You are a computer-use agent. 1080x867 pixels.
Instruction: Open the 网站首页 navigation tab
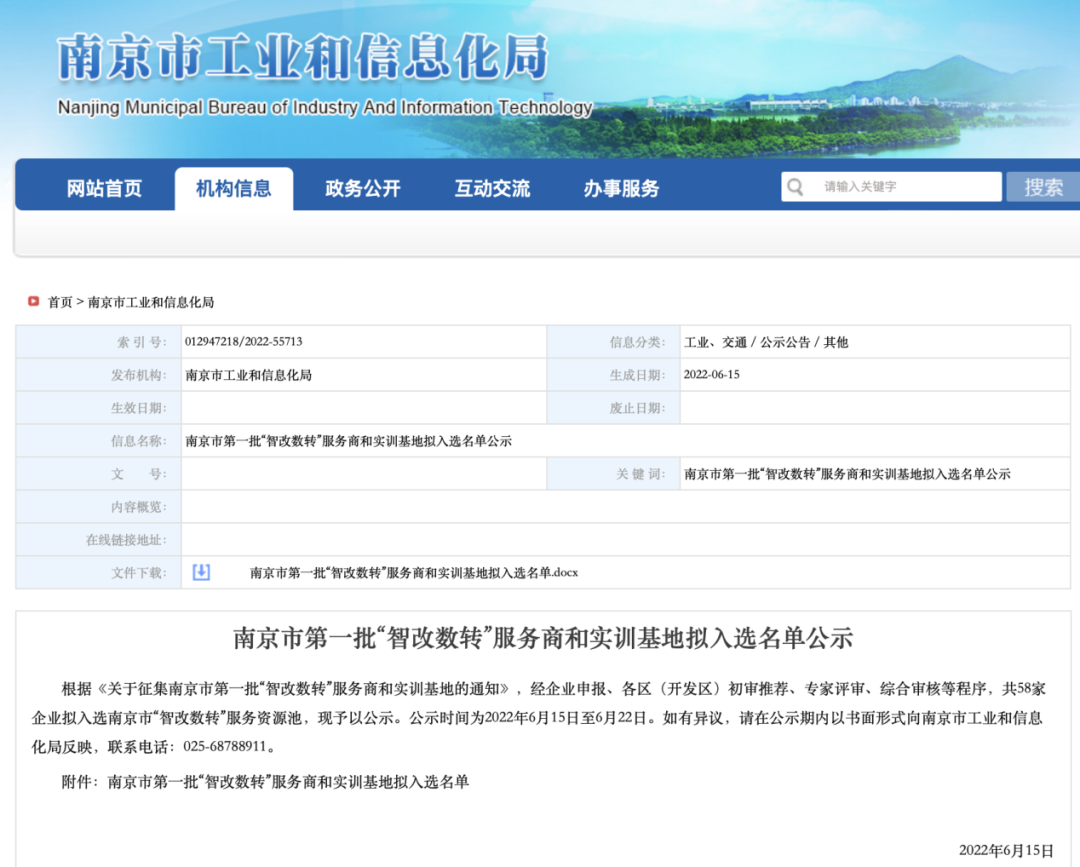coord(104,189)
